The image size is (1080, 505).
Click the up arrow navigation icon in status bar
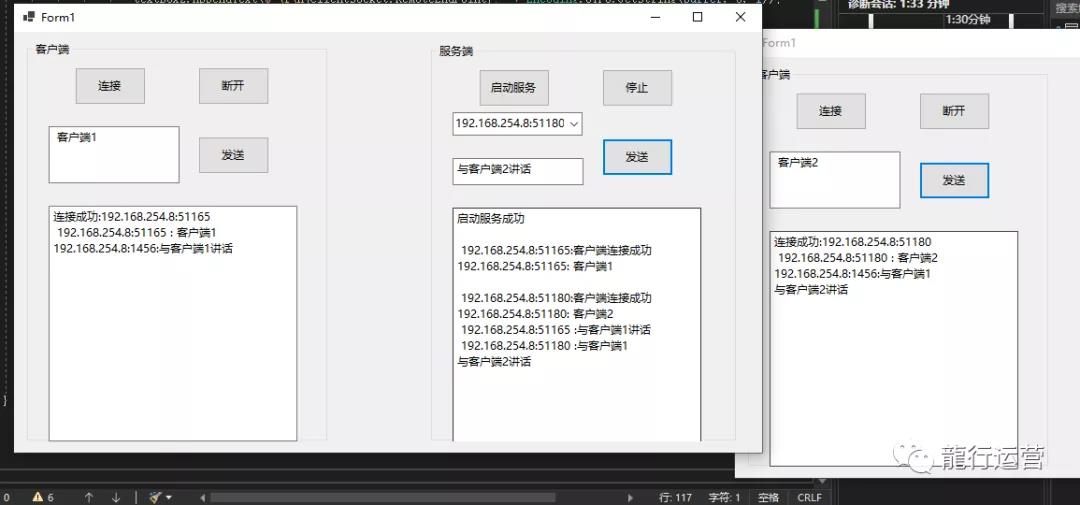pyautogui.click(x=88, y=497)
